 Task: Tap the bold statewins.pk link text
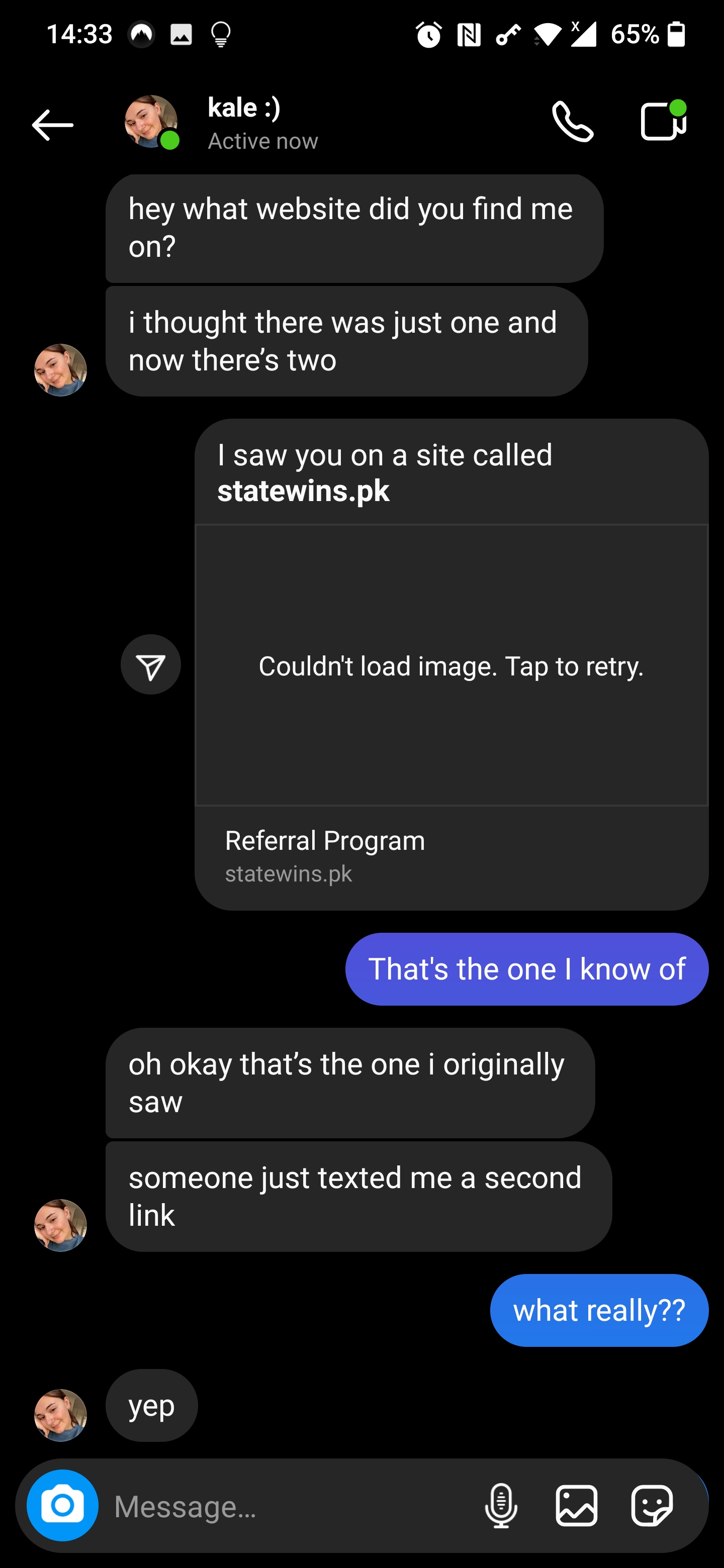pos(303,491)
